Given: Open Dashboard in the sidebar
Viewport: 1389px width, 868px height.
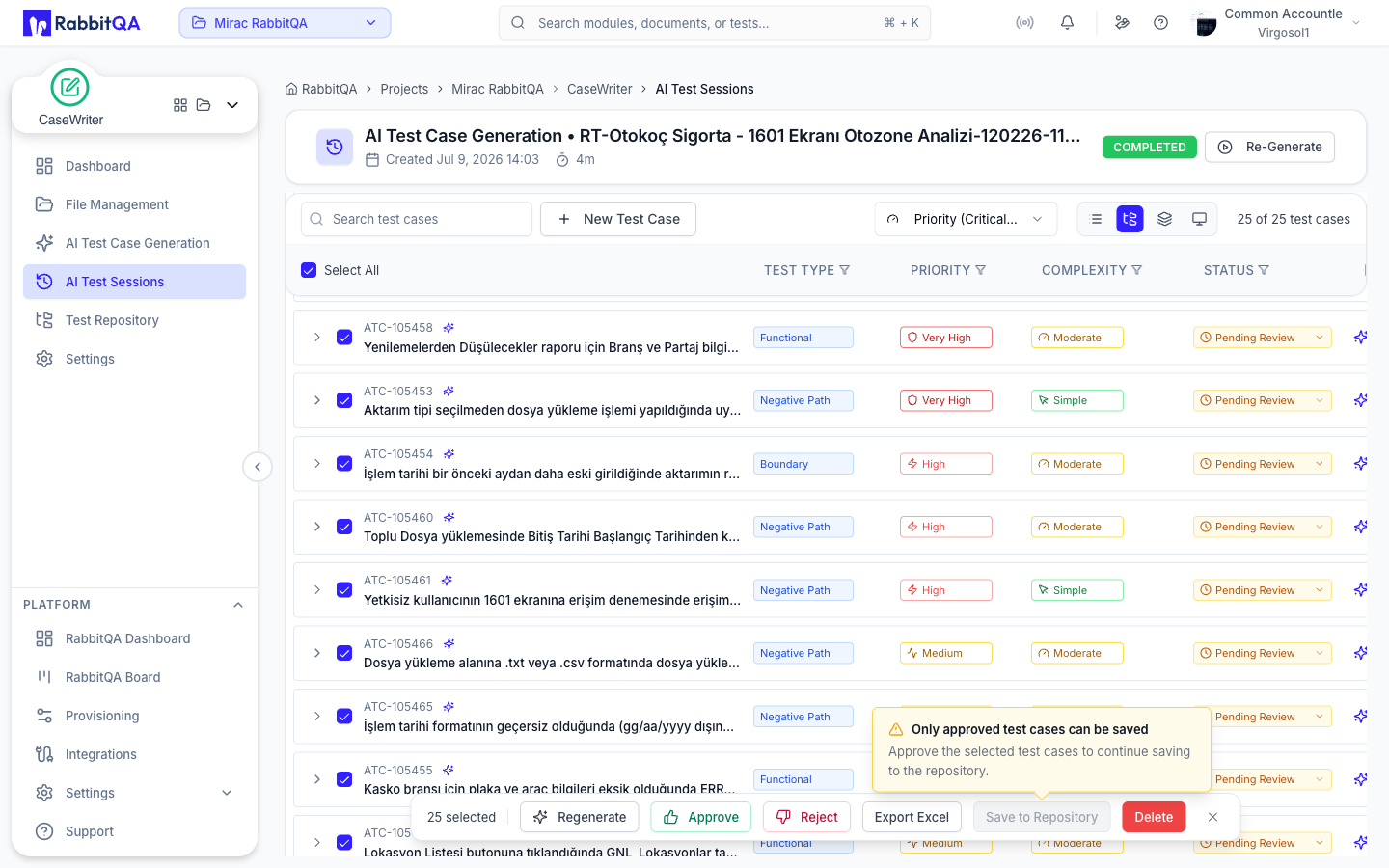Looking at the screenshot, I should (134, 166).
